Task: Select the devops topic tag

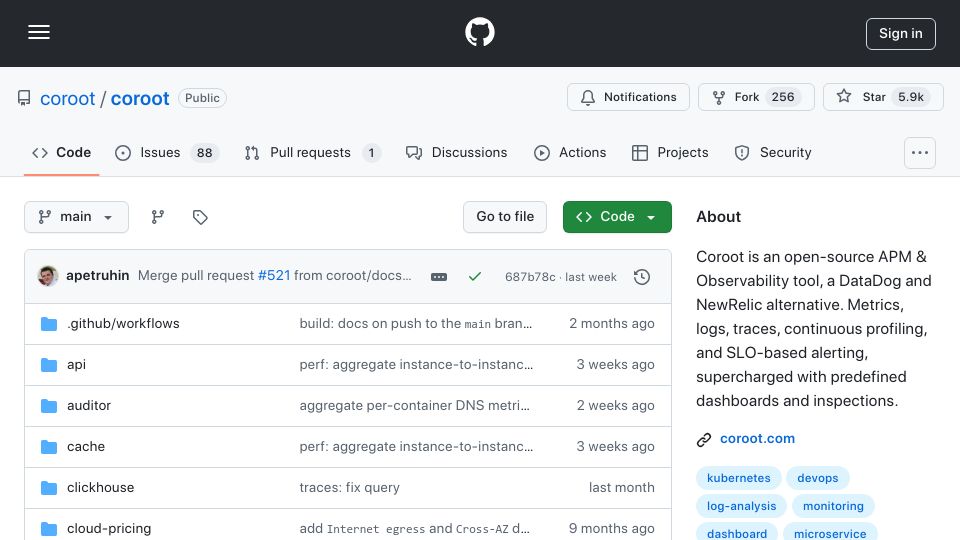Action: pos(817,478)
